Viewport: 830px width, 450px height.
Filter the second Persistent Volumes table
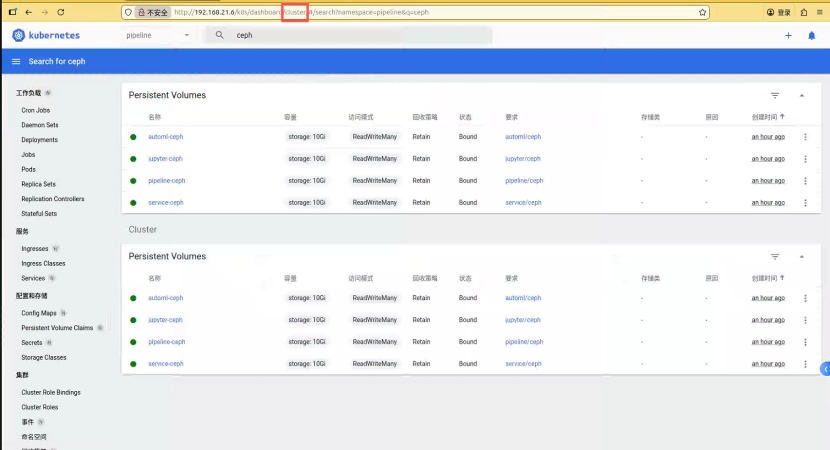[x=775, y=257]
